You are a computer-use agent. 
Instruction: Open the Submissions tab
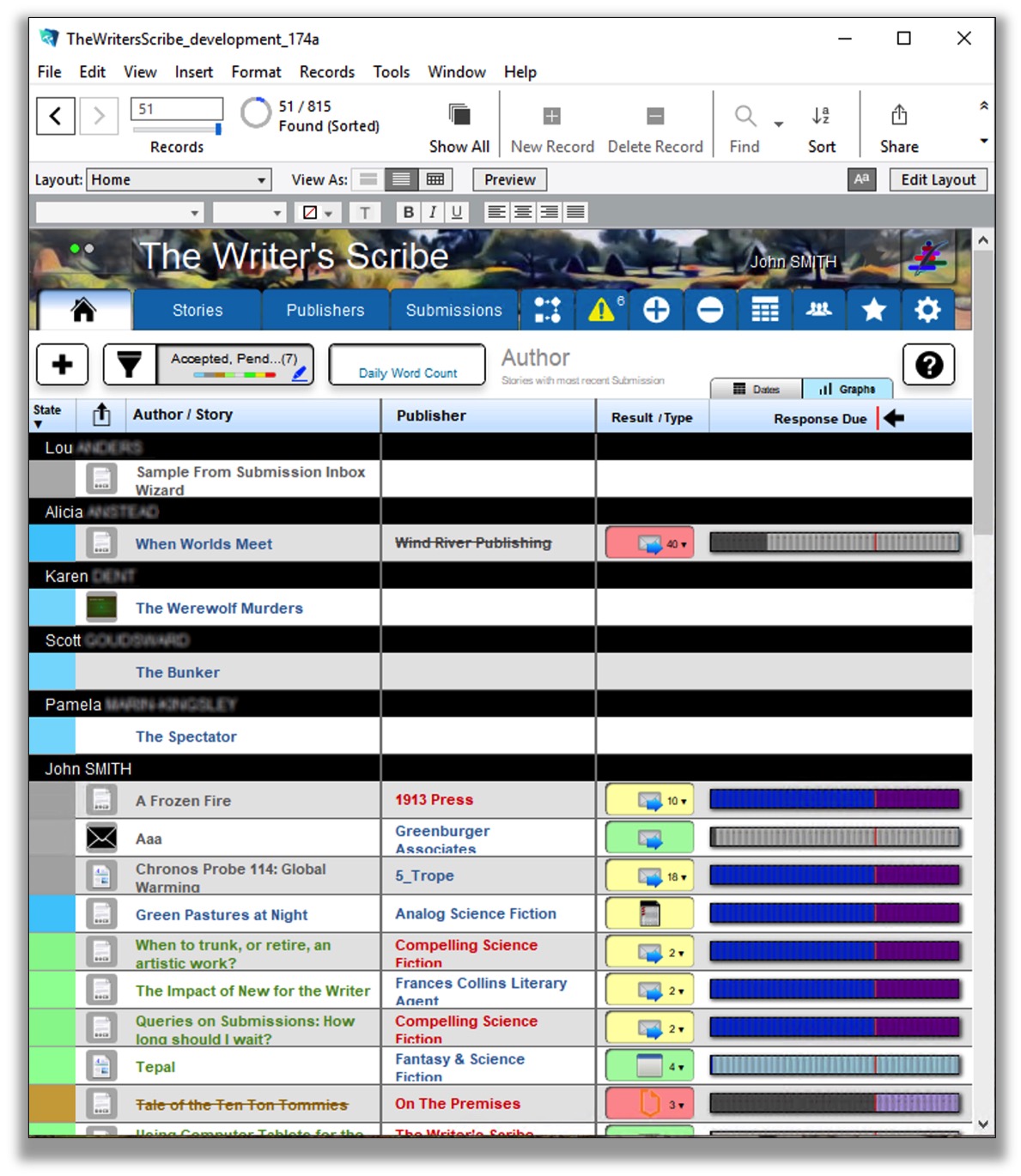click(x=453, y=310)
